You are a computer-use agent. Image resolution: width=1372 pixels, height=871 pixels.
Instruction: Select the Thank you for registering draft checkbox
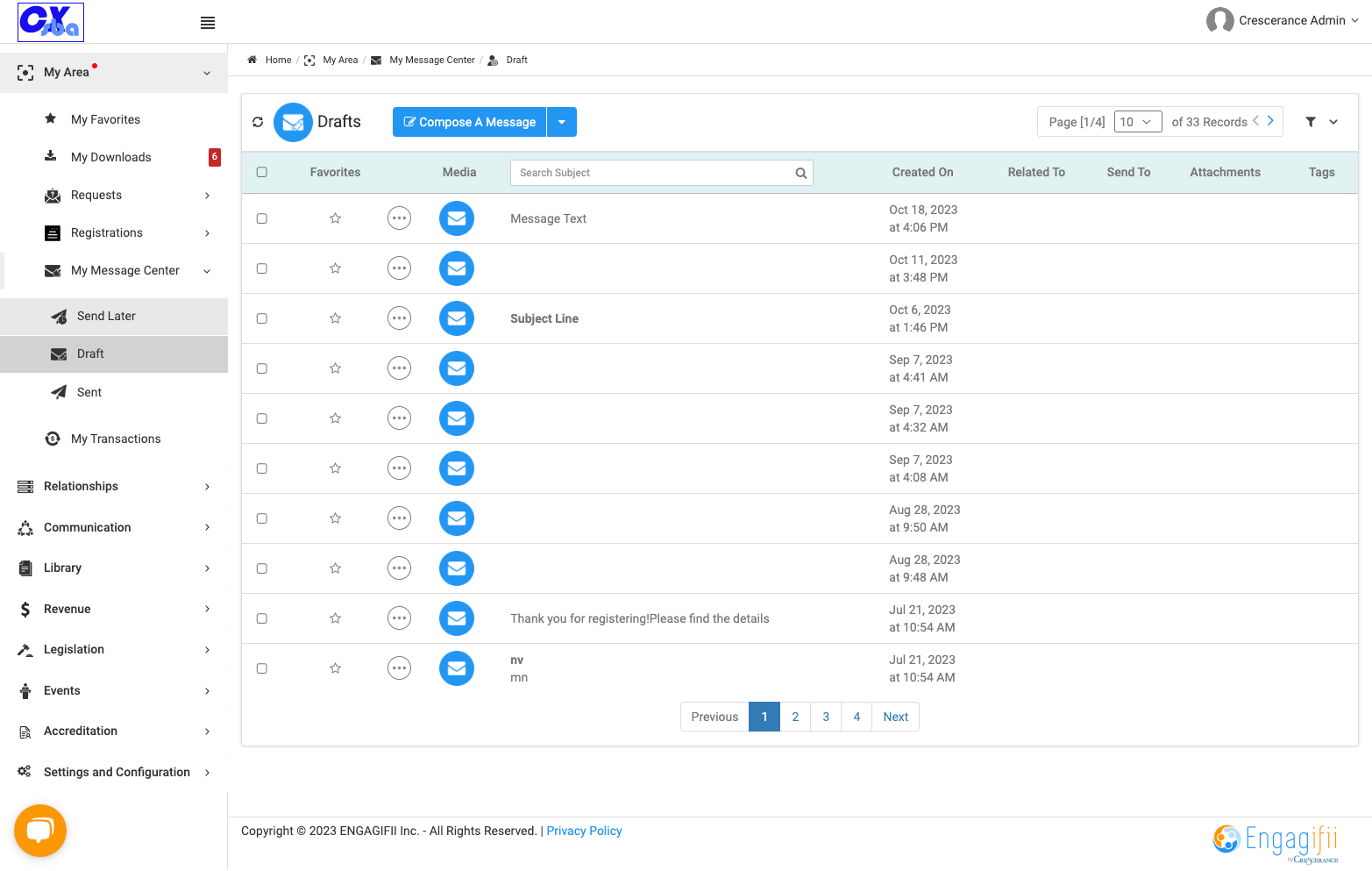click(x=261, y=618)
